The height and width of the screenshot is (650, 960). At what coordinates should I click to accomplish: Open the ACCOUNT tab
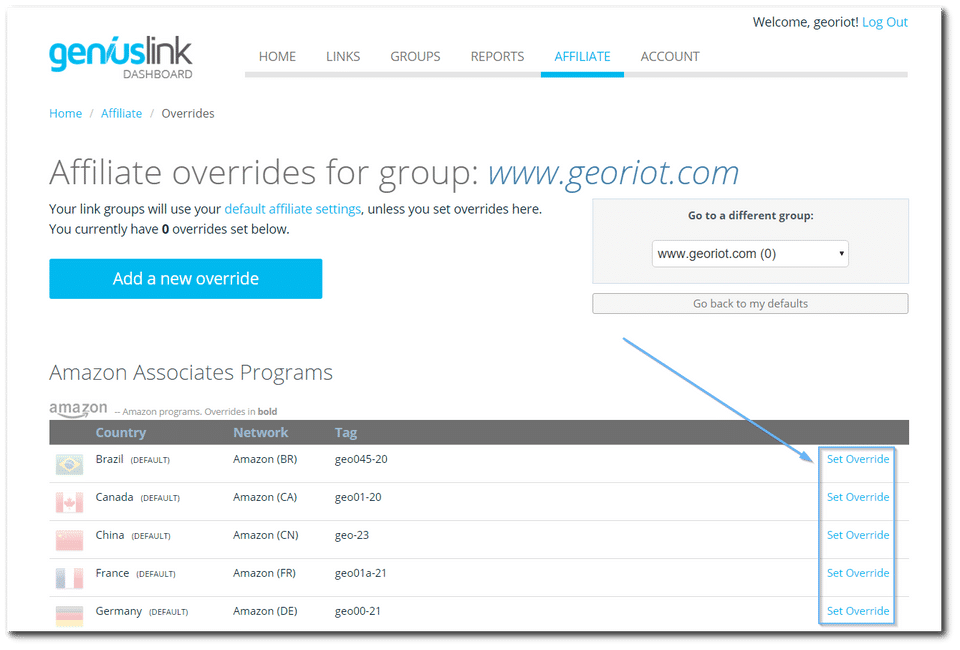click(670, 56)
